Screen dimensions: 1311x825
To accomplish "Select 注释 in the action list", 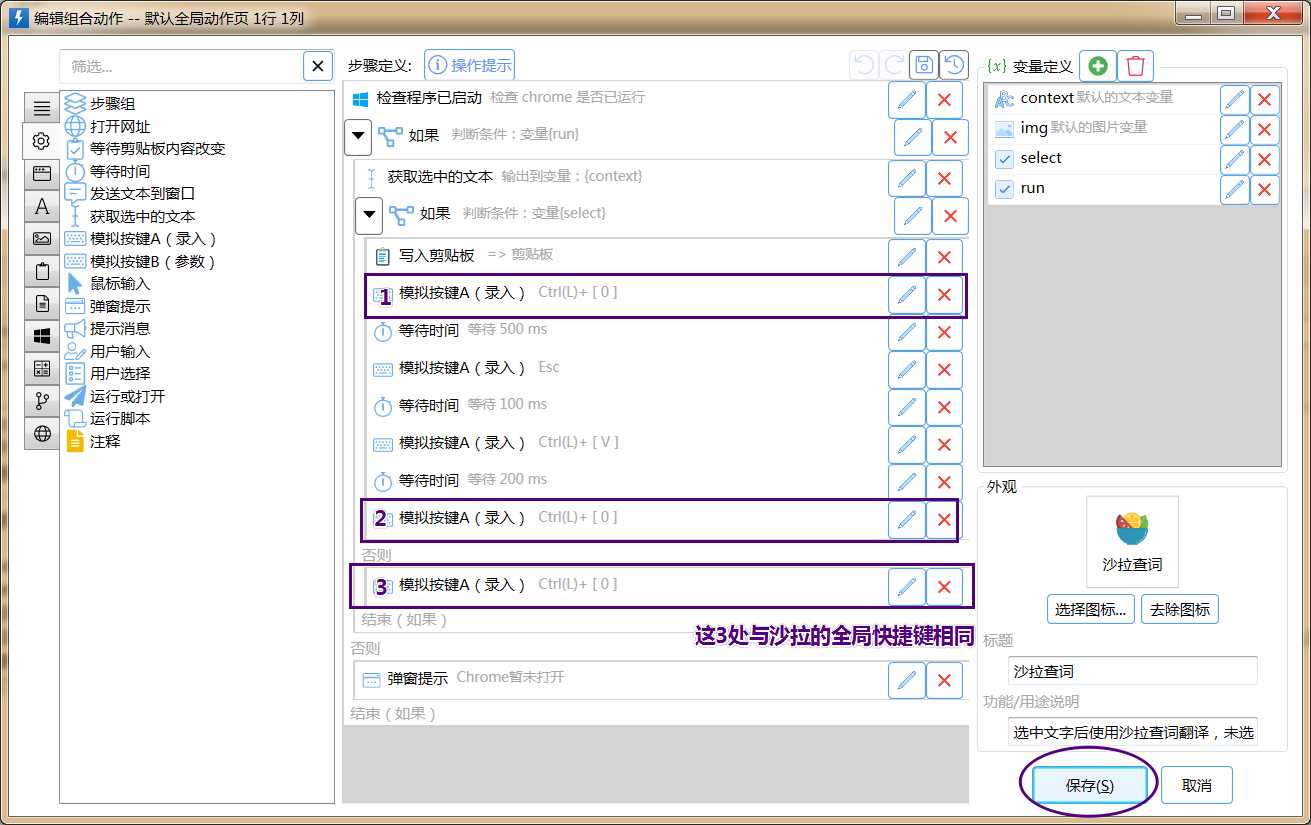I will pos(105,441).
